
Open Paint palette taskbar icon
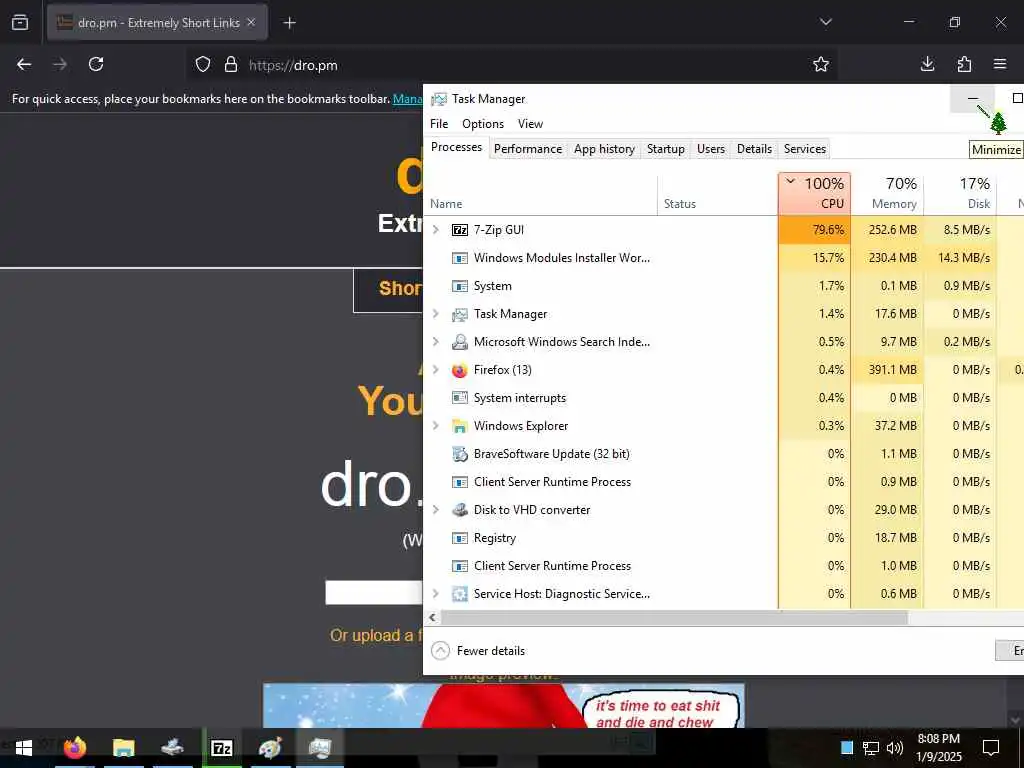click(x=270, y=748)
